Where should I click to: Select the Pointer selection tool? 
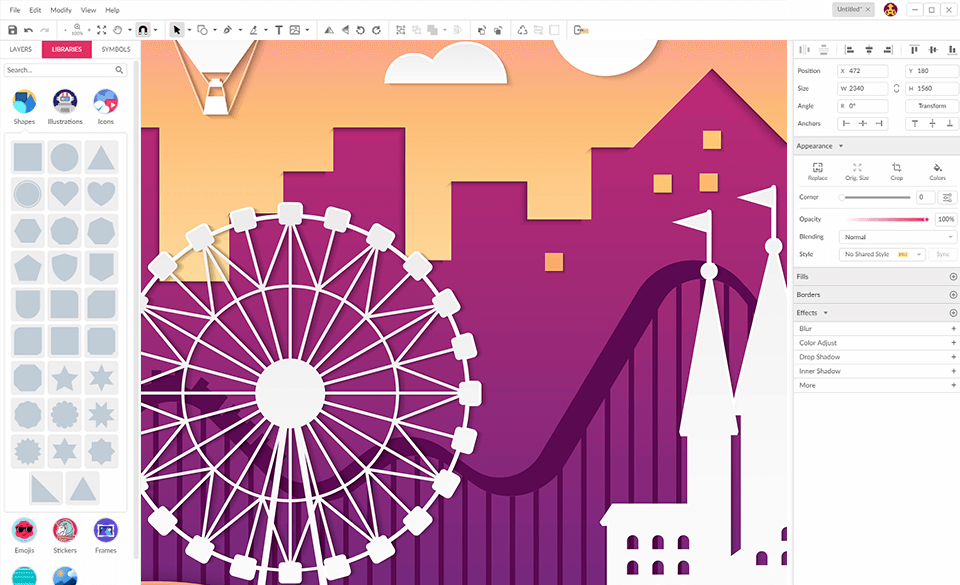point(176,30)
